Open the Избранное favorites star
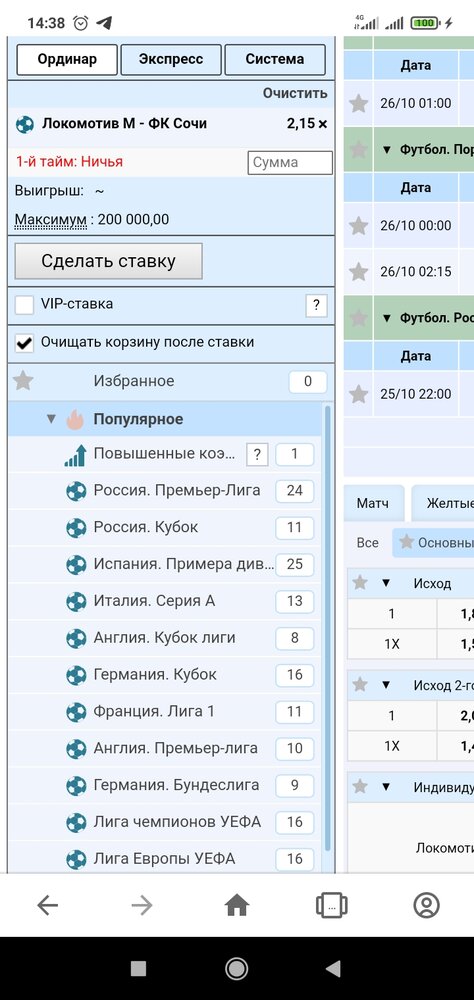 [23, 381]
